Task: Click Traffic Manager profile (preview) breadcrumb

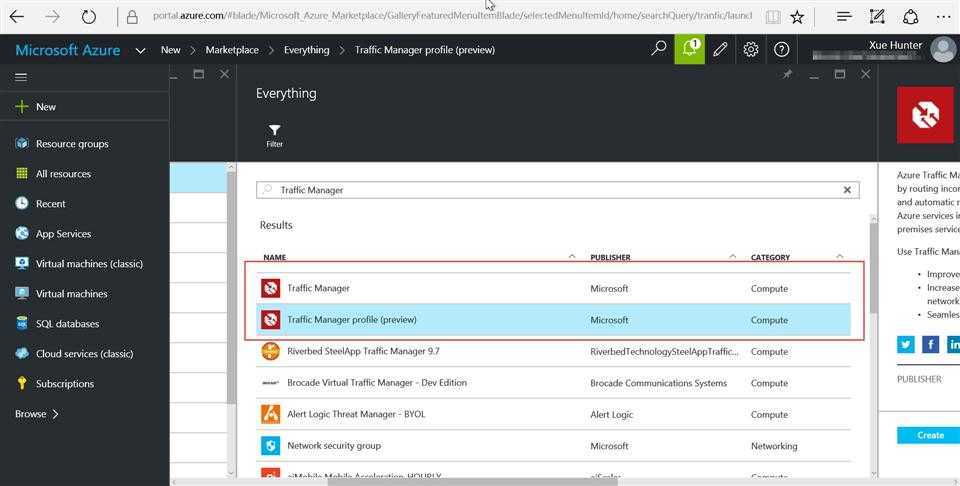Action: [x=425, y=50]
